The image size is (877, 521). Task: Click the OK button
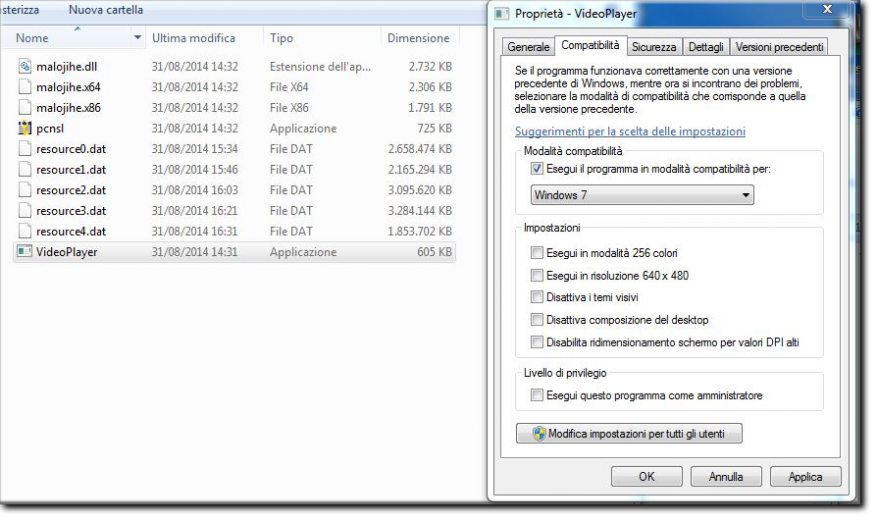[x=647, y=477]
